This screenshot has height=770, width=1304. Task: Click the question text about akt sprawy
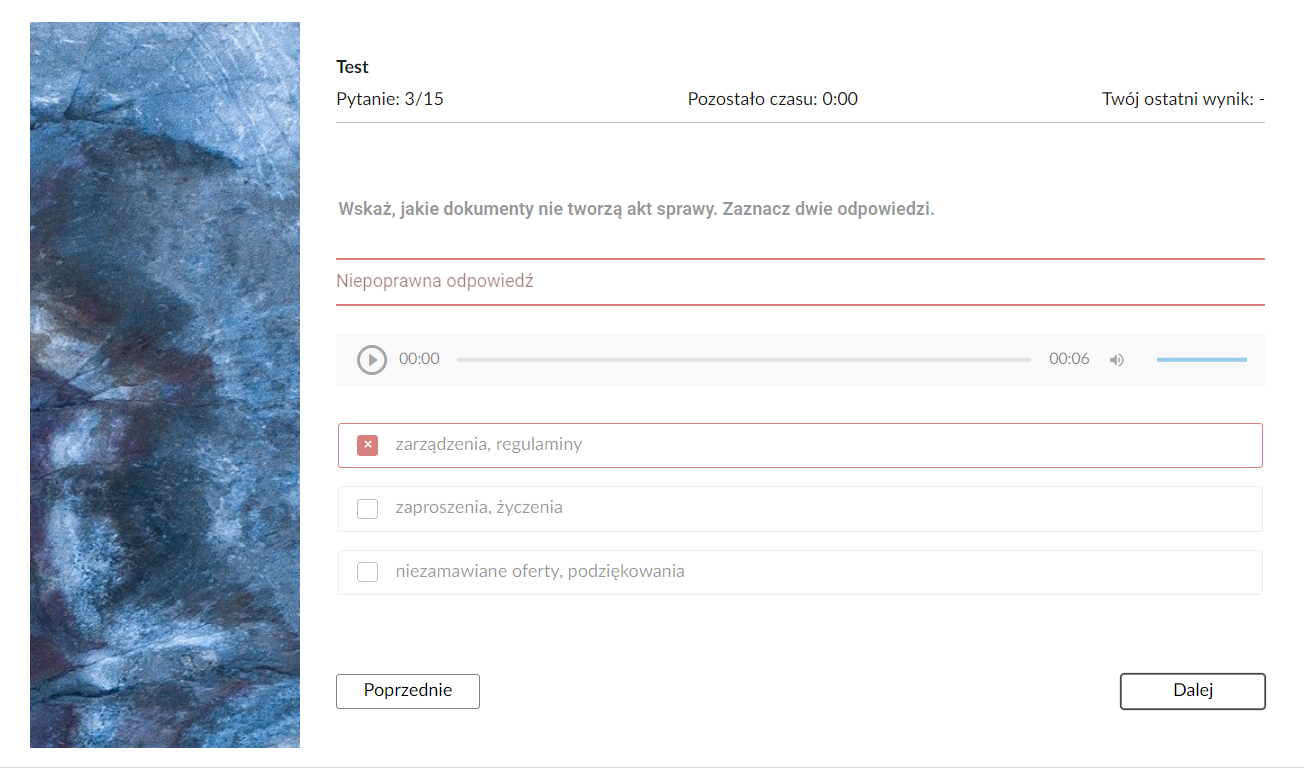pos(636,210)
